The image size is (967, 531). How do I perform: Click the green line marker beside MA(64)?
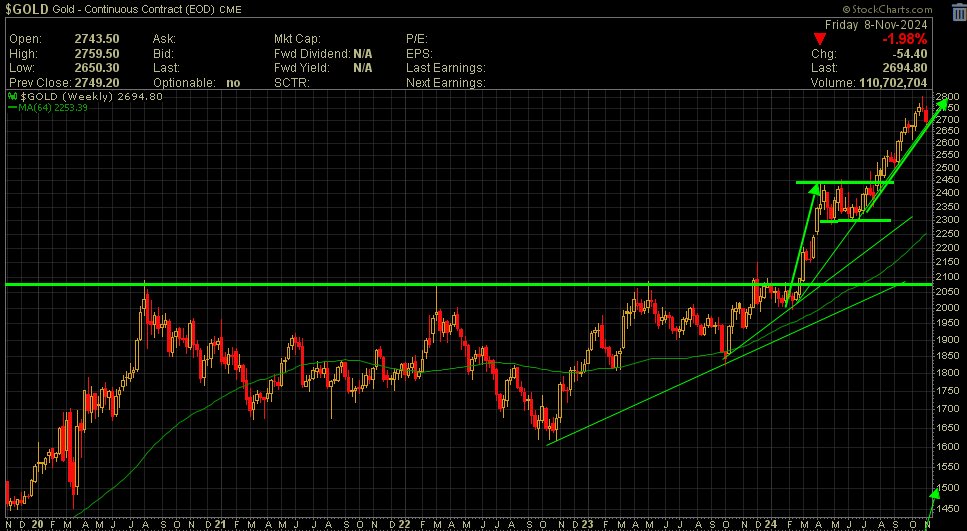pos(13,108)
